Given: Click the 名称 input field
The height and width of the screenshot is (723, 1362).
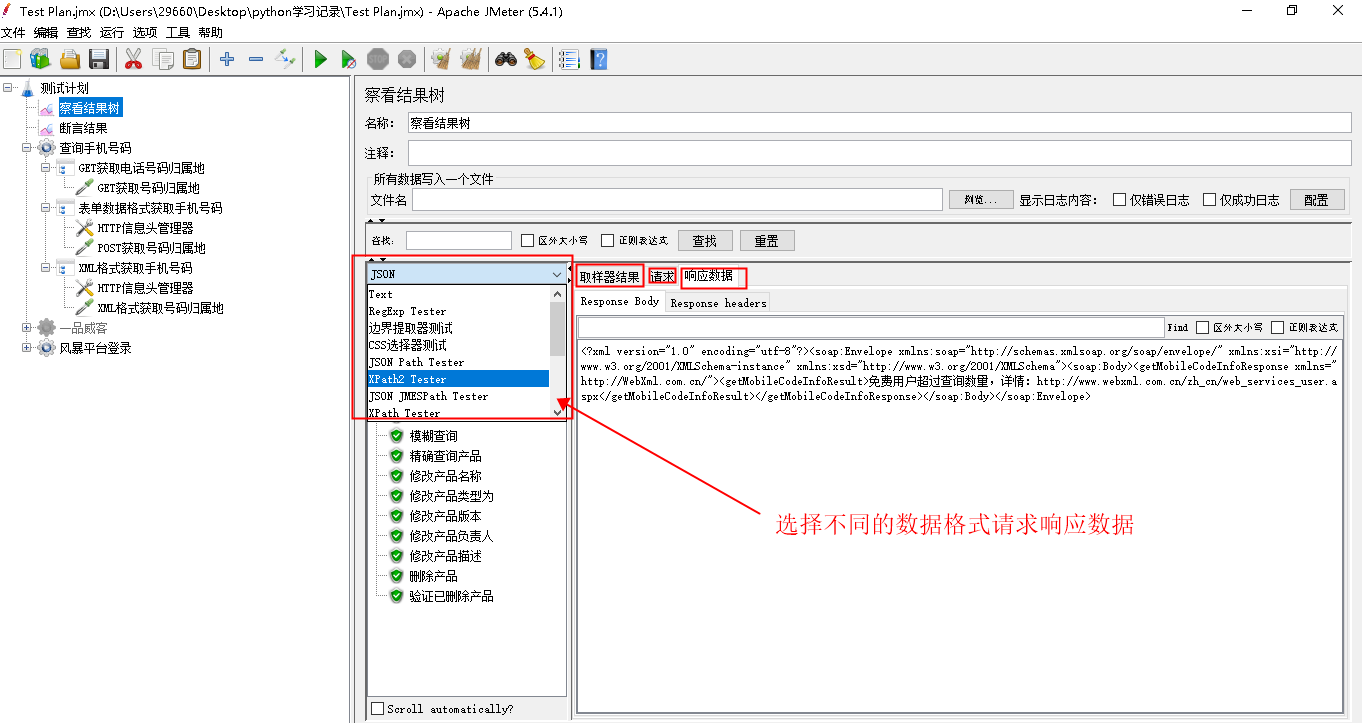Looking at the screenshot, I should coord(880,123).
